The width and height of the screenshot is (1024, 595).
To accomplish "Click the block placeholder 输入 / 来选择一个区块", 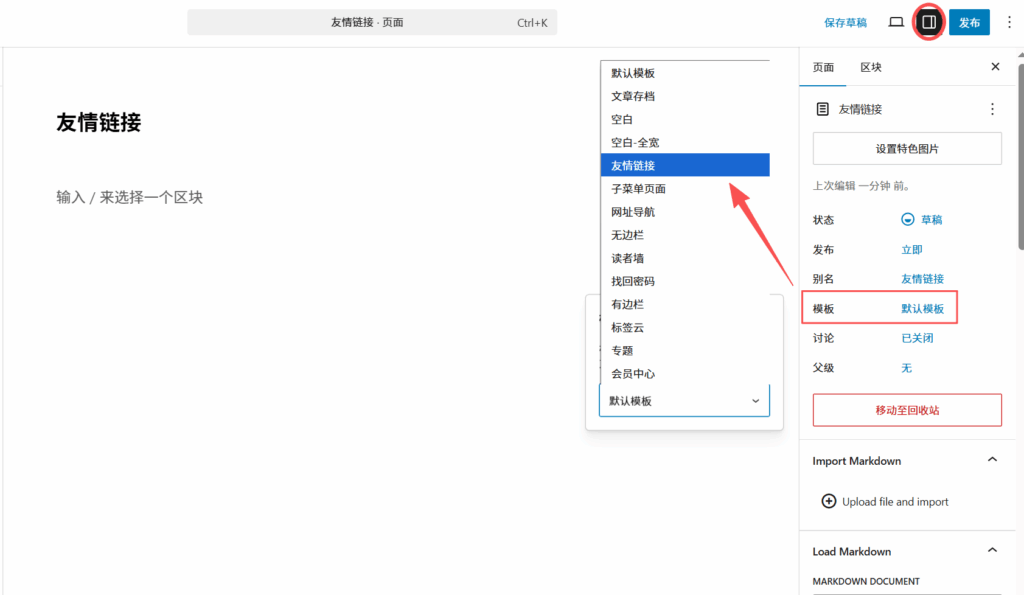I will tap(130, 197).
